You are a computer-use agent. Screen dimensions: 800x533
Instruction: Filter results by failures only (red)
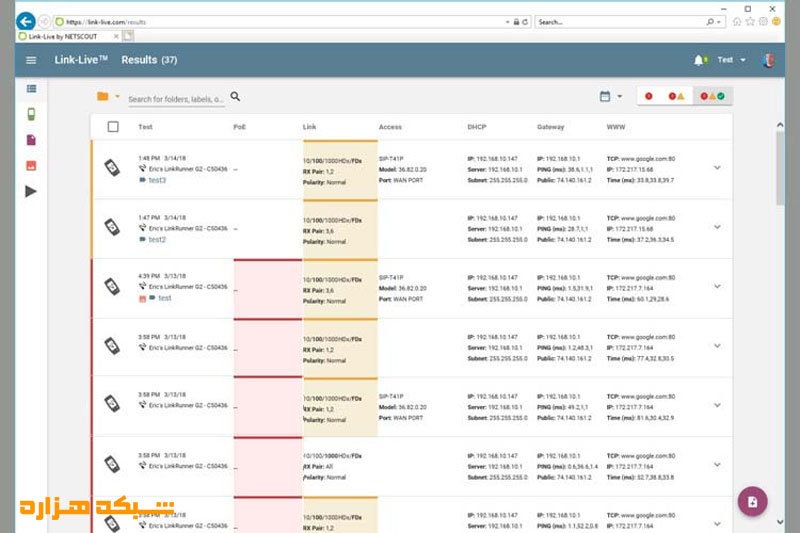(x=648, y=96)
